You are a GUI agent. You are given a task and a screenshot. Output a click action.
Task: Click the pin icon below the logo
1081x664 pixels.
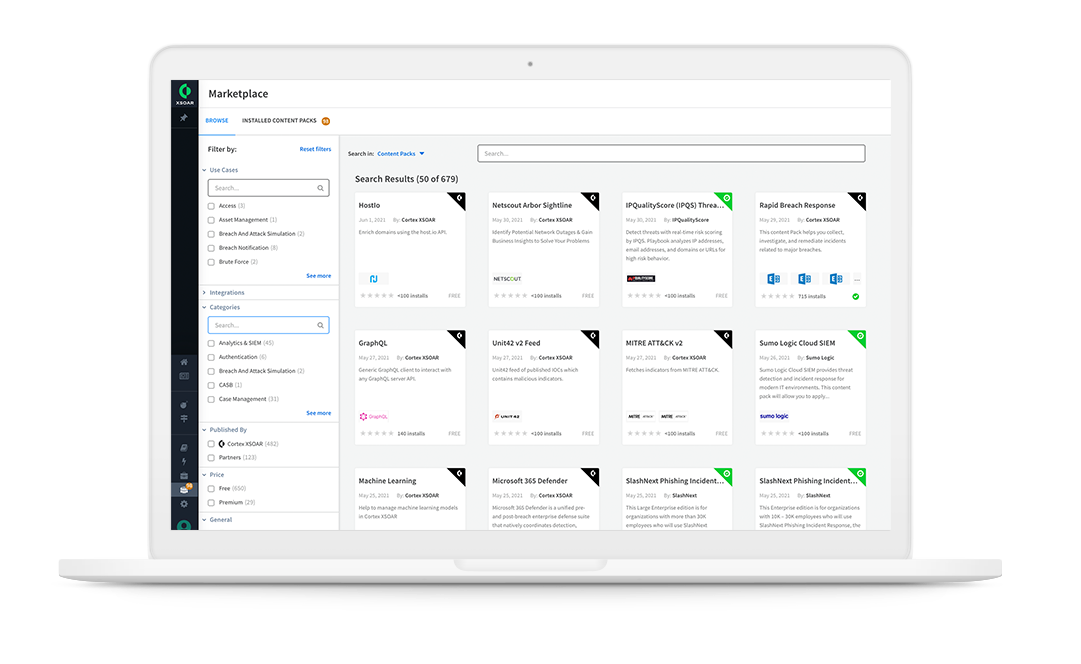pyautogui.click(x=185, y=117)
